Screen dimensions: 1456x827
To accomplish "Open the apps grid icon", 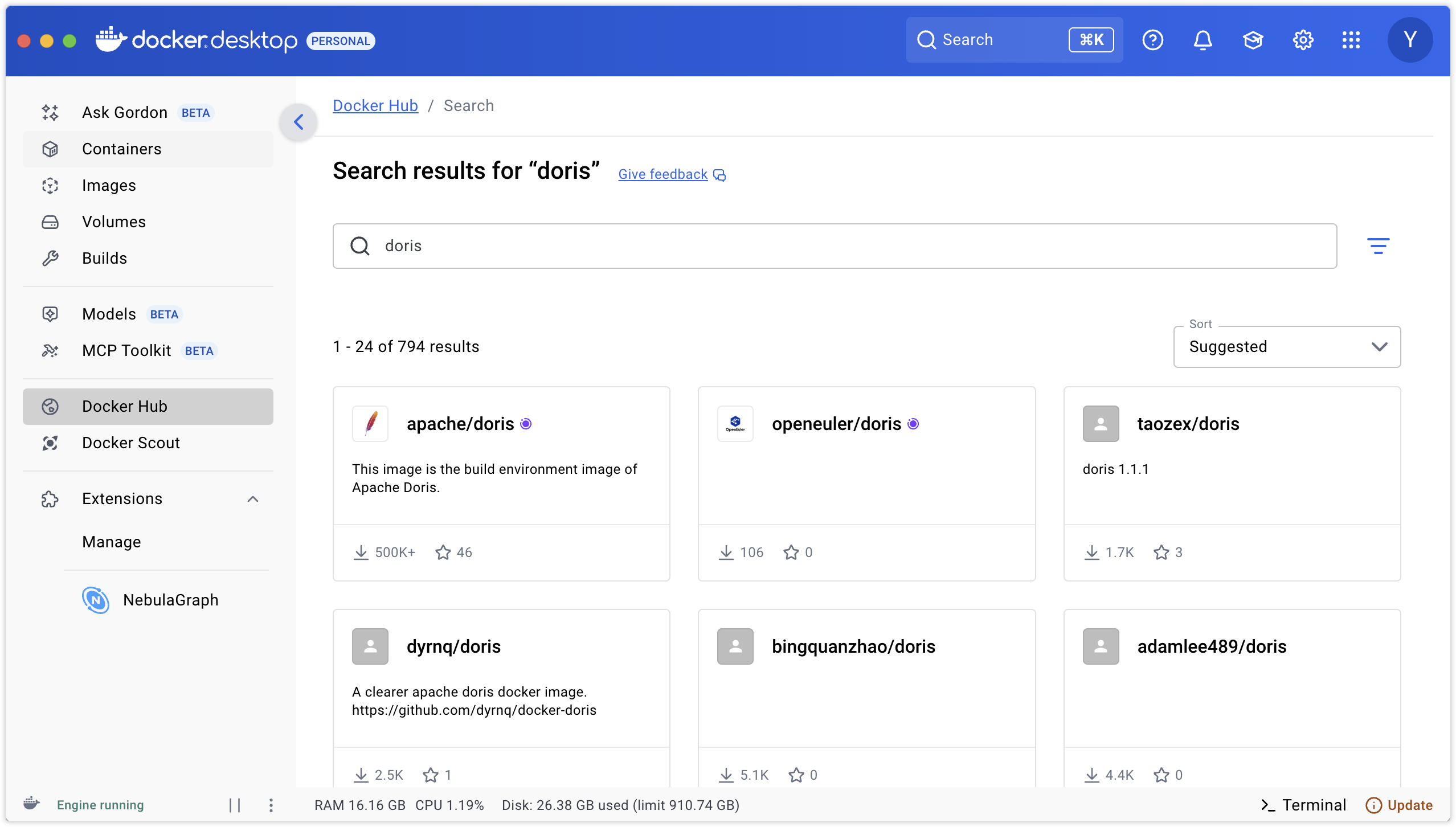I will (1351, 40).
